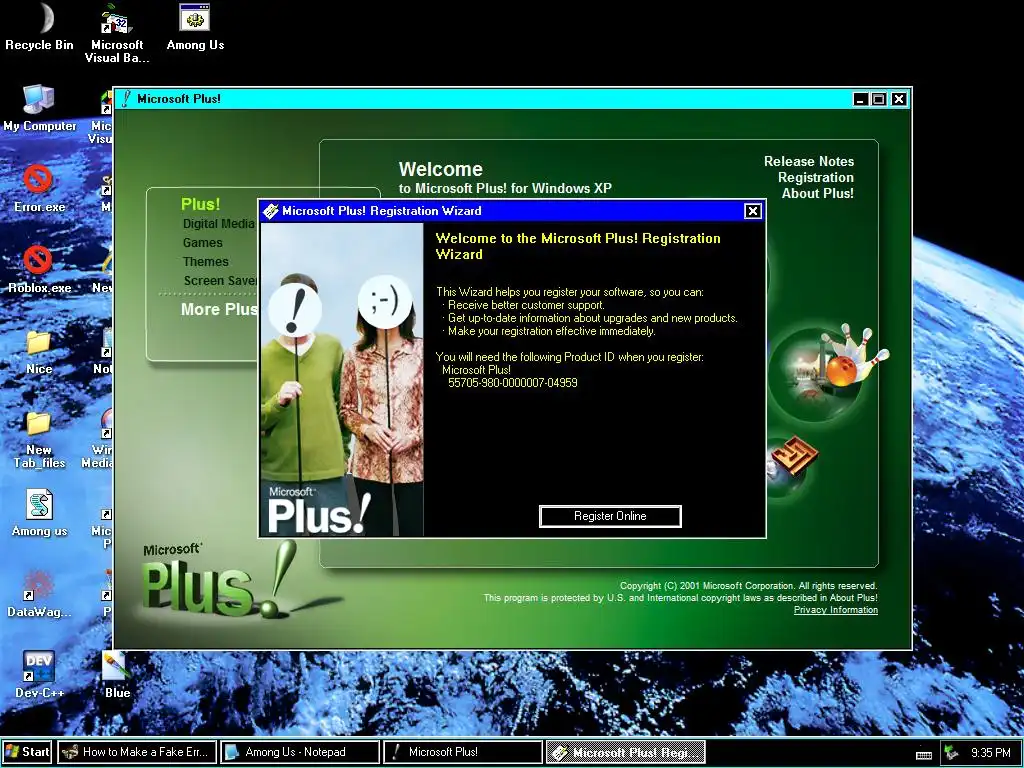Select Games in the Plus! menu
Screen dimensions: 1024x768
[202, 243]
